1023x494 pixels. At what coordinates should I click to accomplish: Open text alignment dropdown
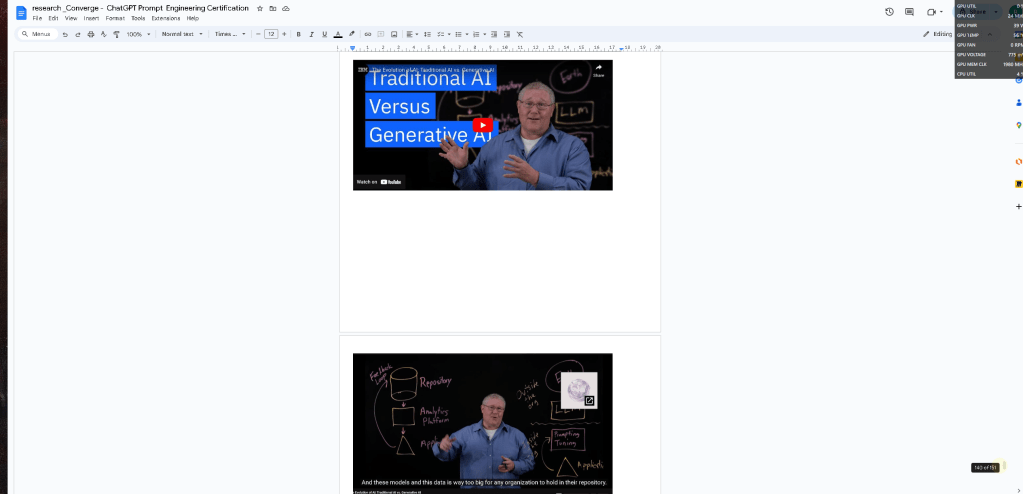tap(412, 34)
